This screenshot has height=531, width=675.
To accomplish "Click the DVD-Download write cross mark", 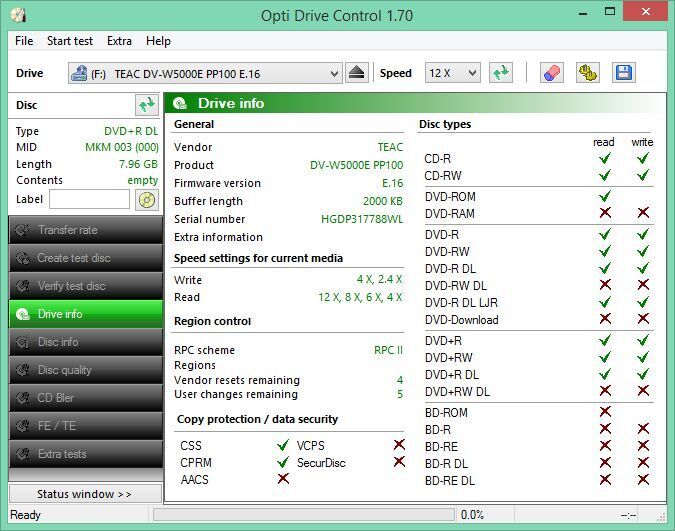I will (x=643, y=319).
